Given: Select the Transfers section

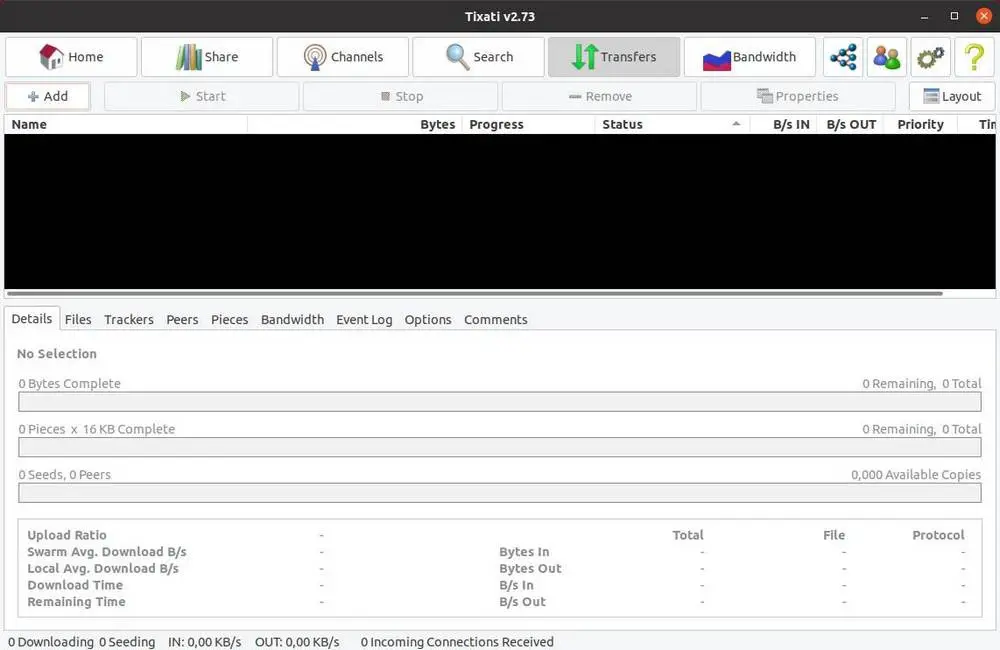Looking at the screenshot, I should coord(614,57).
